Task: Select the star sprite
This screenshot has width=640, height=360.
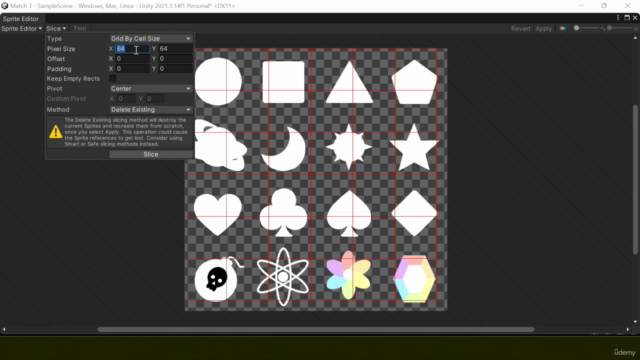Action: [x=414, y=147]
